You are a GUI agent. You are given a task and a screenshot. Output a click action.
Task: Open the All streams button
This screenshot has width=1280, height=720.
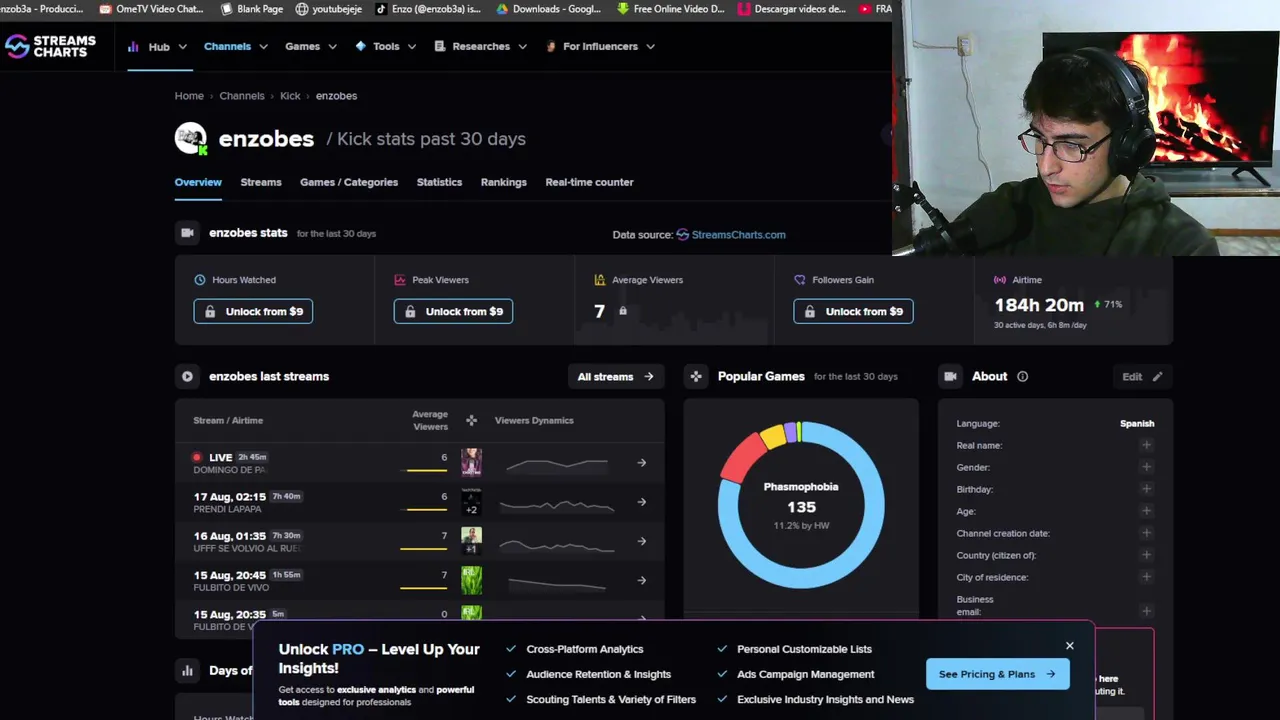click(615, 377)
